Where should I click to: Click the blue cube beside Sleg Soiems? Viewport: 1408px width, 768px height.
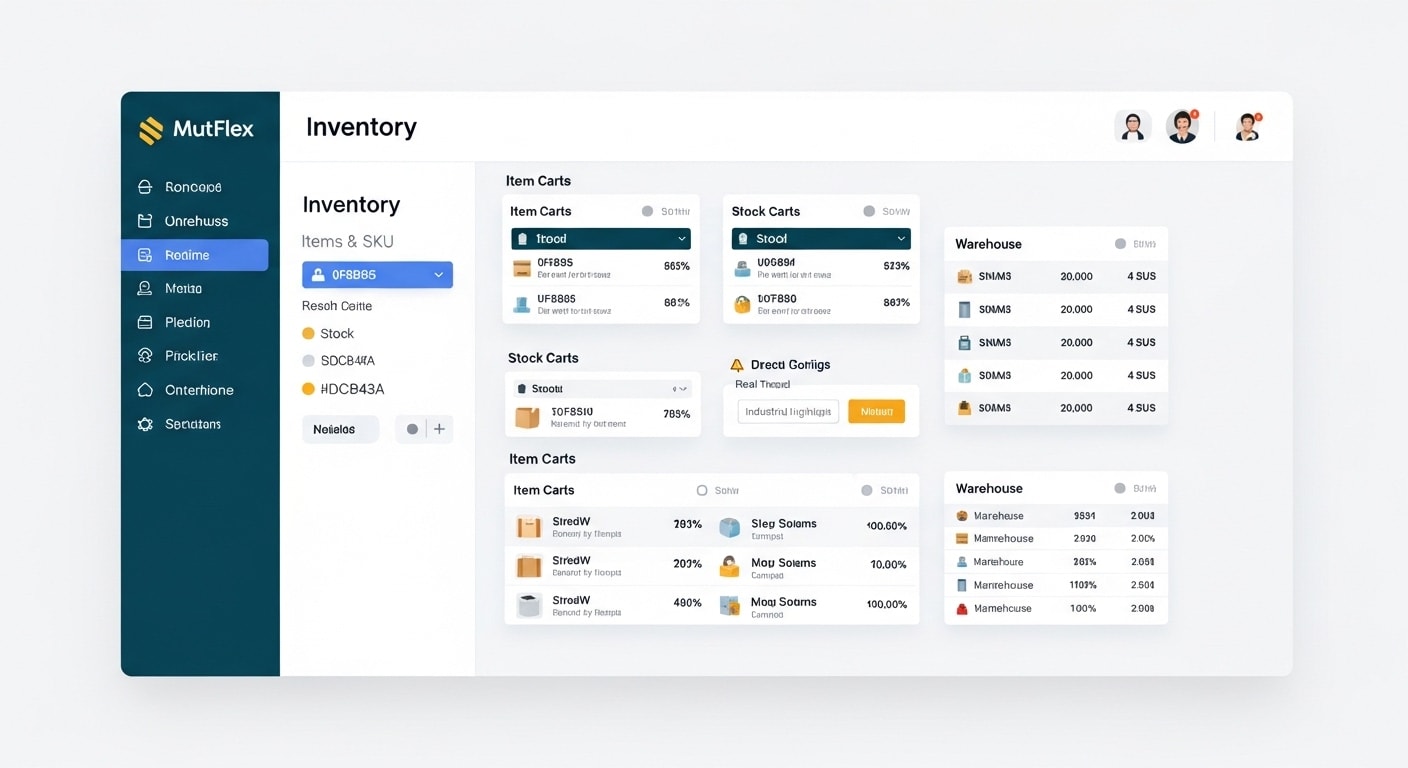(730, 527)
